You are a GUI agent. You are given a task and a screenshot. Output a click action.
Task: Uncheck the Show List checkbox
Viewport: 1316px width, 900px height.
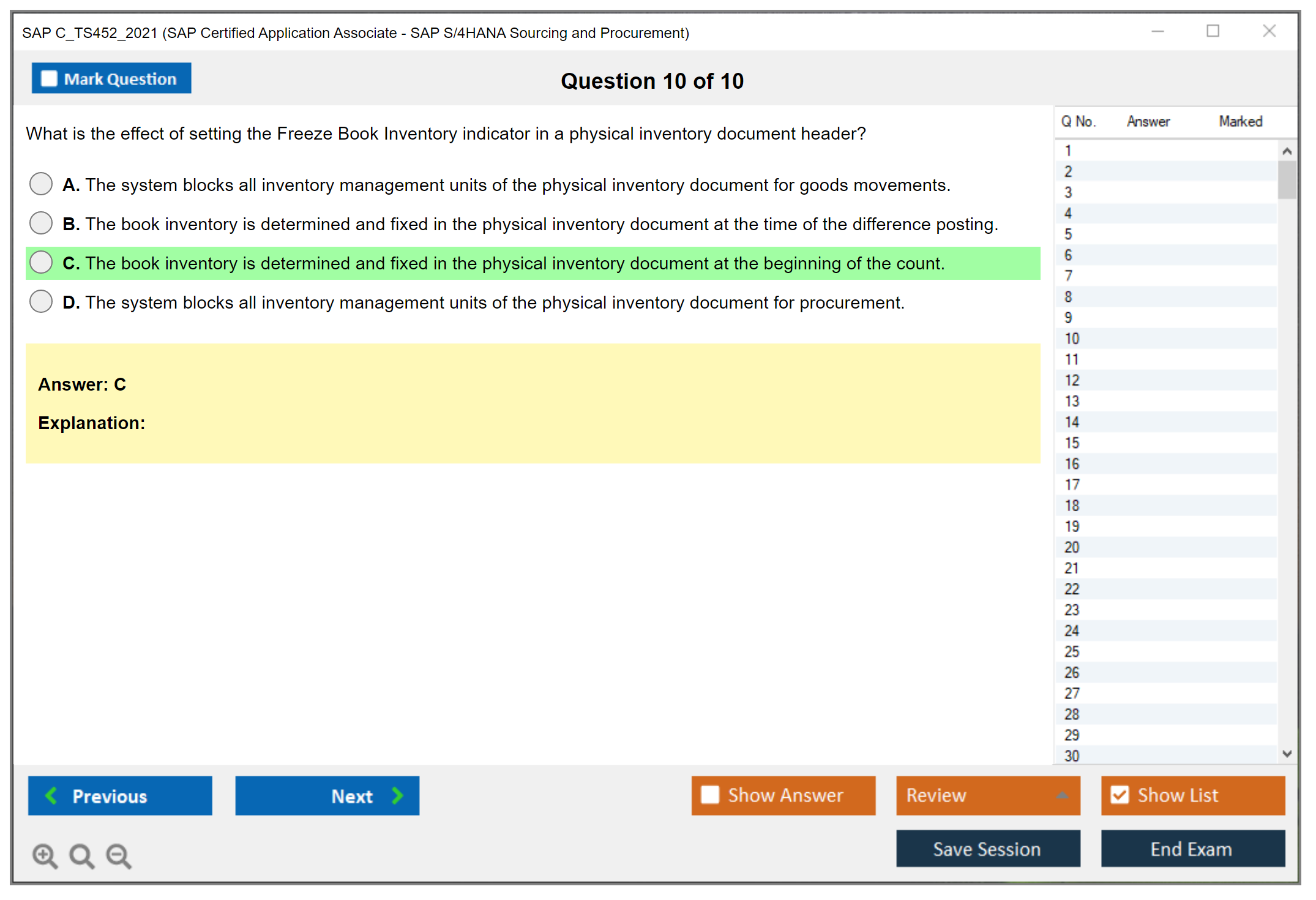[x=1120, y=795]
